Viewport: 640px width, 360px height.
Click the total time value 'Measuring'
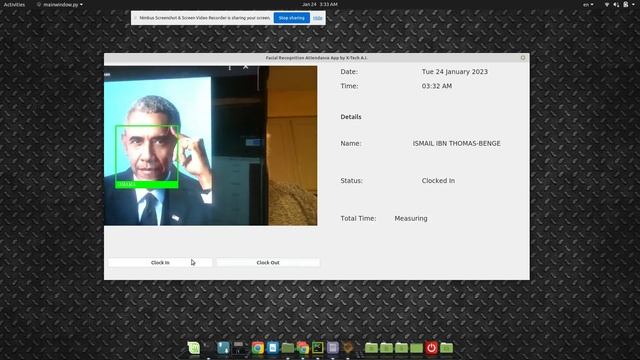tap(411, 218)
